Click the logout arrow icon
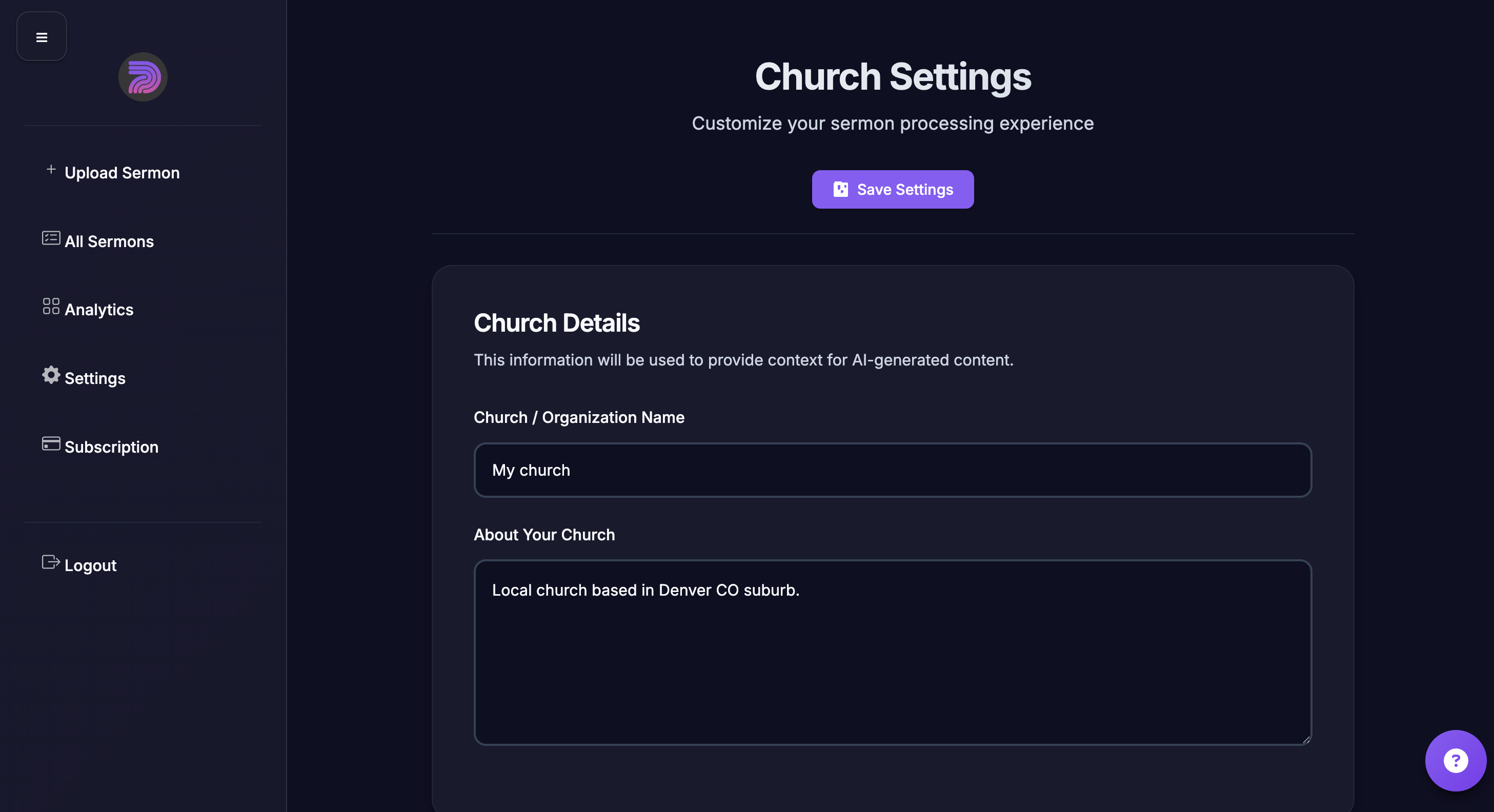This screenshot has width=1494, height=812. point(51,562)
